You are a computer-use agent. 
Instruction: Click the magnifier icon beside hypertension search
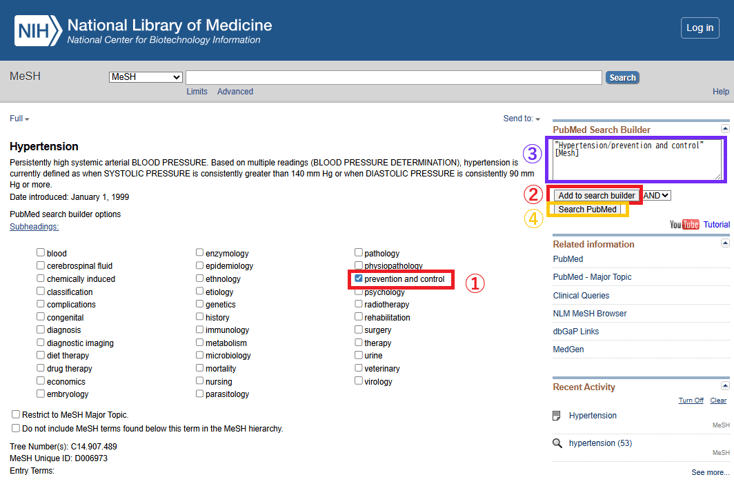coord(557,443)
